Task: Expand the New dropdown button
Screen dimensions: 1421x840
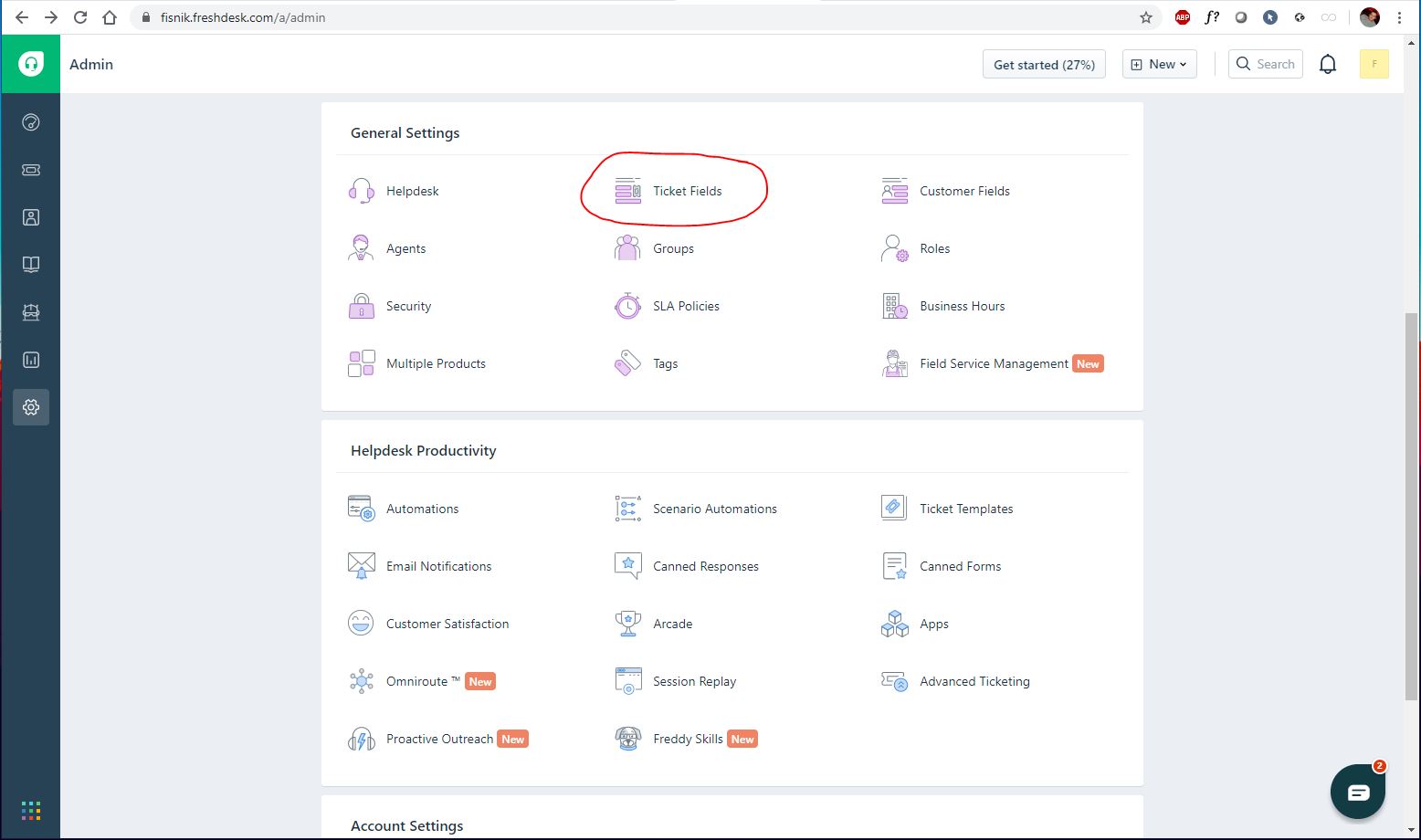Action: 1159,64
